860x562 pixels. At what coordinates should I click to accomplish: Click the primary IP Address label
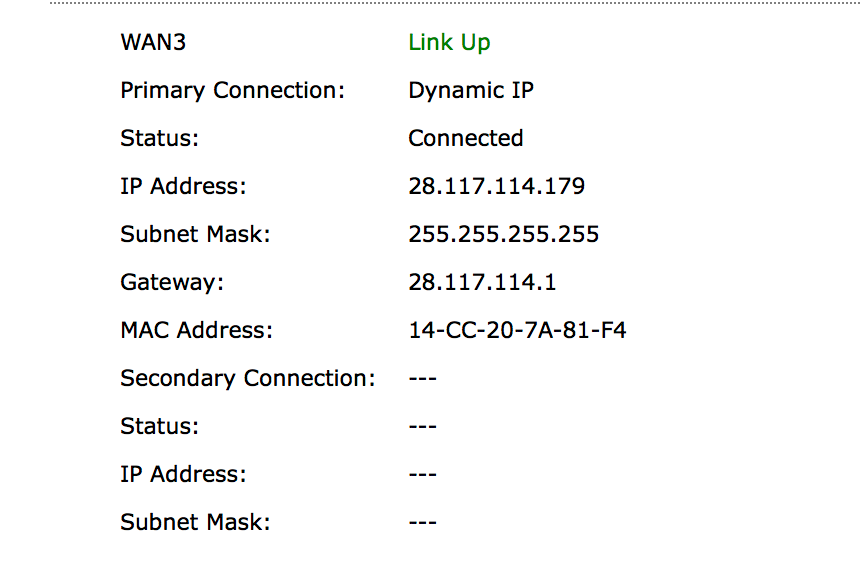click(183, 186)
